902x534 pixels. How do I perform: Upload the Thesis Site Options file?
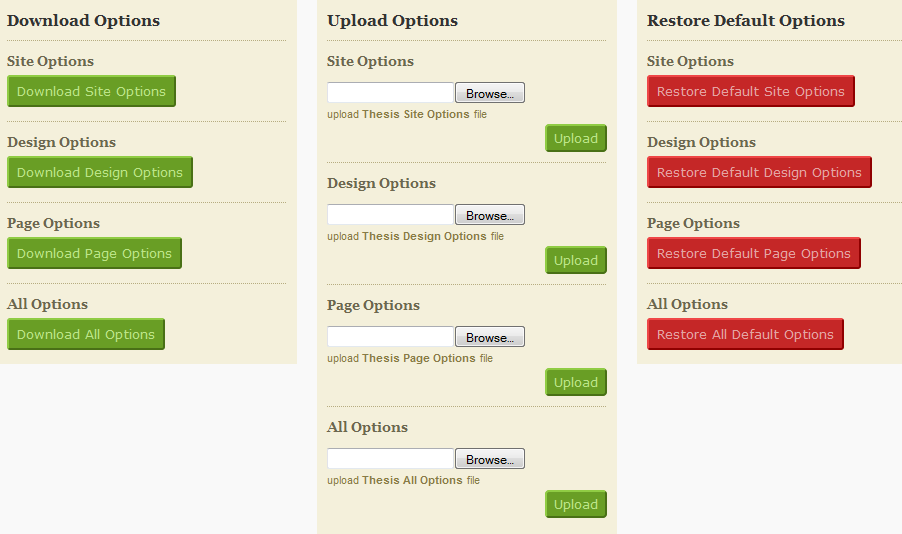pyautogui.click(x=576, y=138)
